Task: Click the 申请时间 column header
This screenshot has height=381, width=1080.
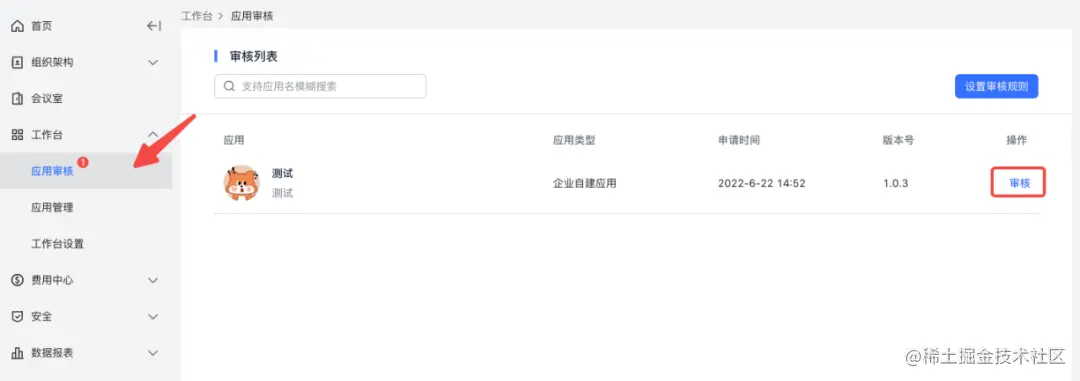Action: (739, 141)
